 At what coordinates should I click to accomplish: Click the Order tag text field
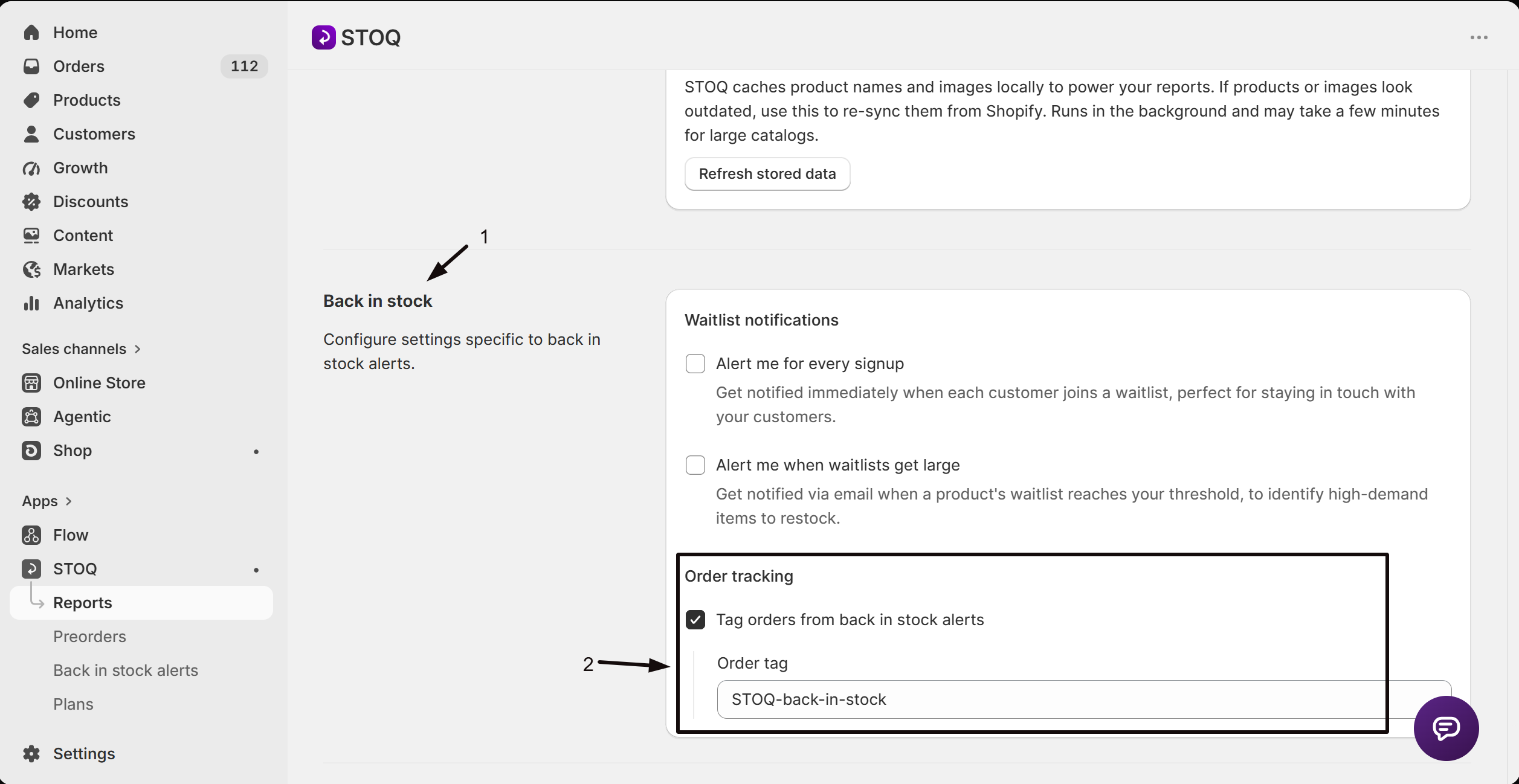coord(1084,699)
